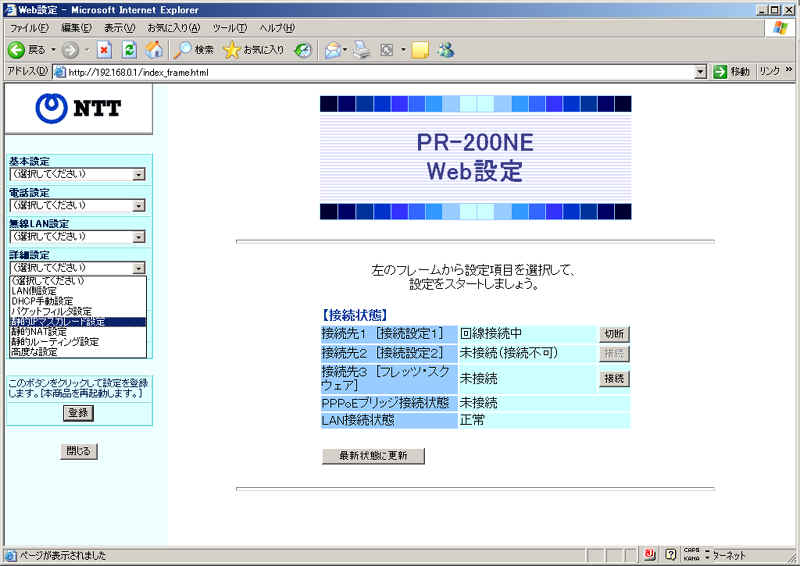Choose (選択してください) in open list
The image size is (800, 566).
point(78,281)
